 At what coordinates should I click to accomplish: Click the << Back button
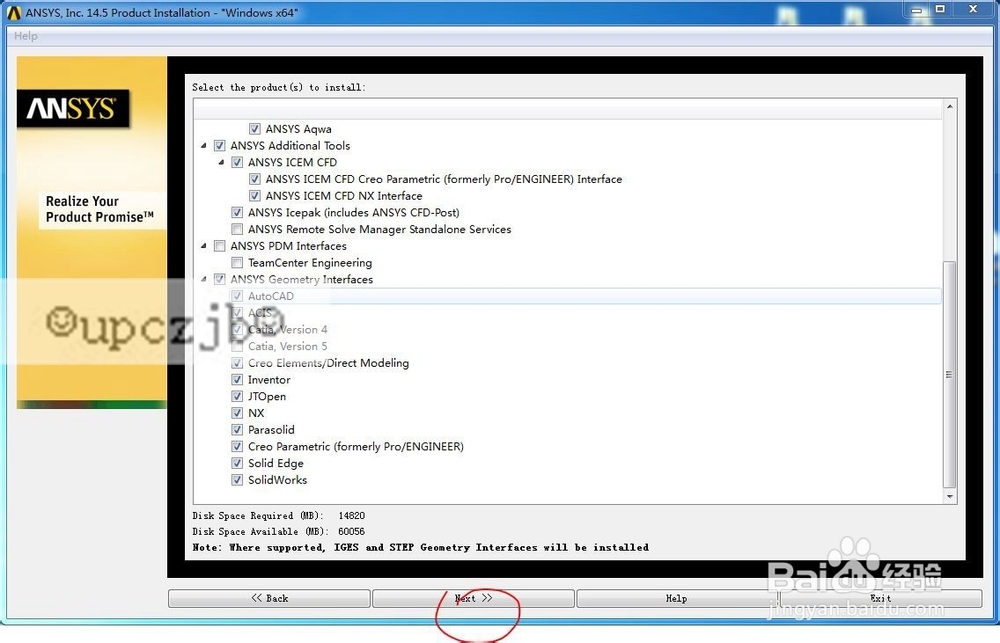click(269, 598)
